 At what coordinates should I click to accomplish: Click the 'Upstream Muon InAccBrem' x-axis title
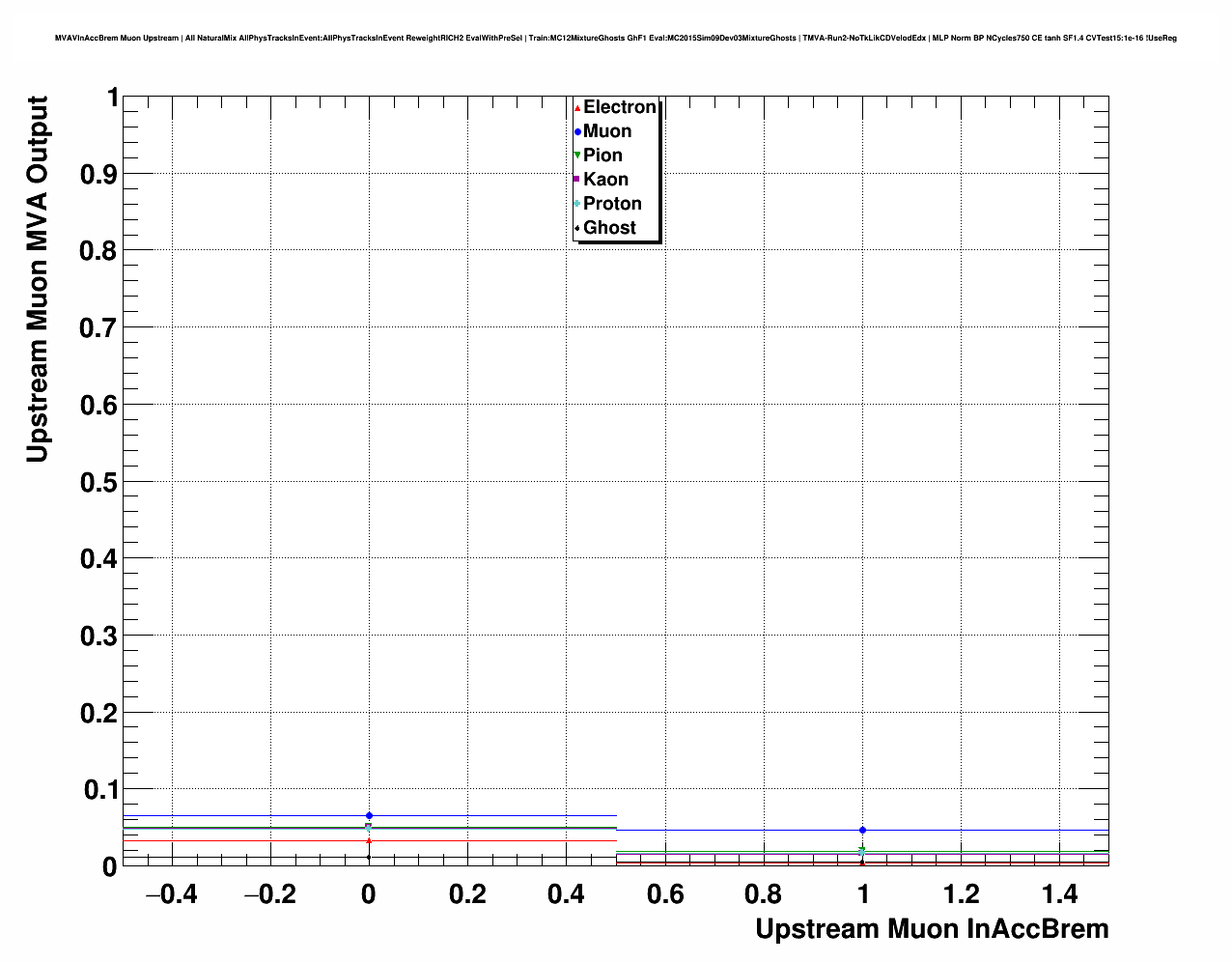[932, 929]
